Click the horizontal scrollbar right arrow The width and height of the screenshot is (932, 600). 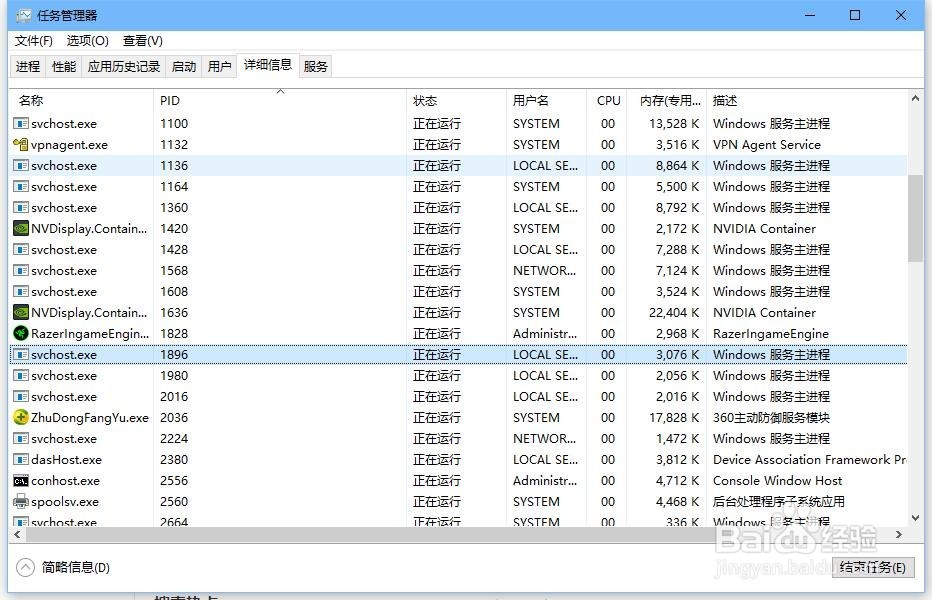click(899, 535)
